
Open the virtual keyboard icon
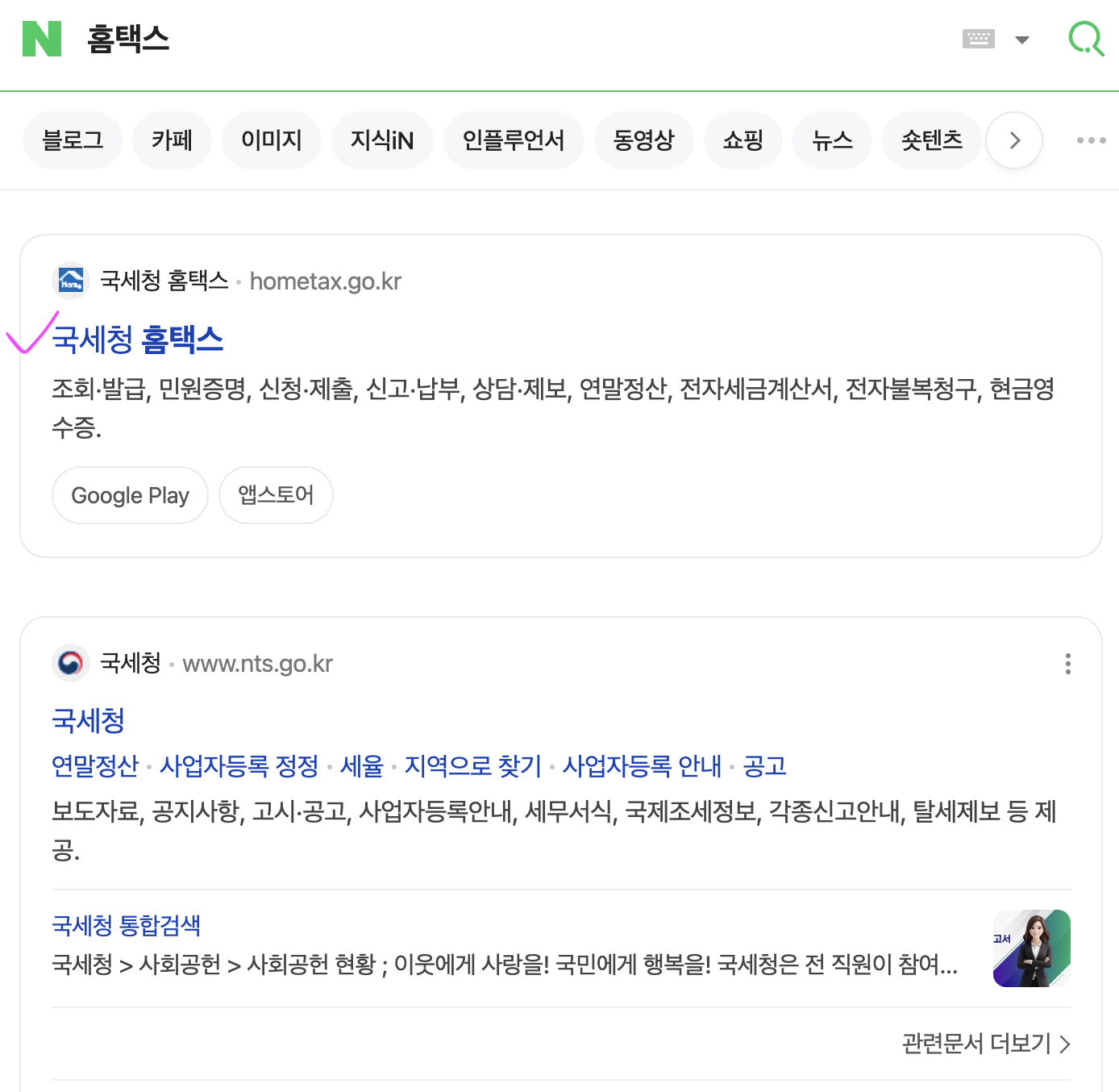click(979, 39)
